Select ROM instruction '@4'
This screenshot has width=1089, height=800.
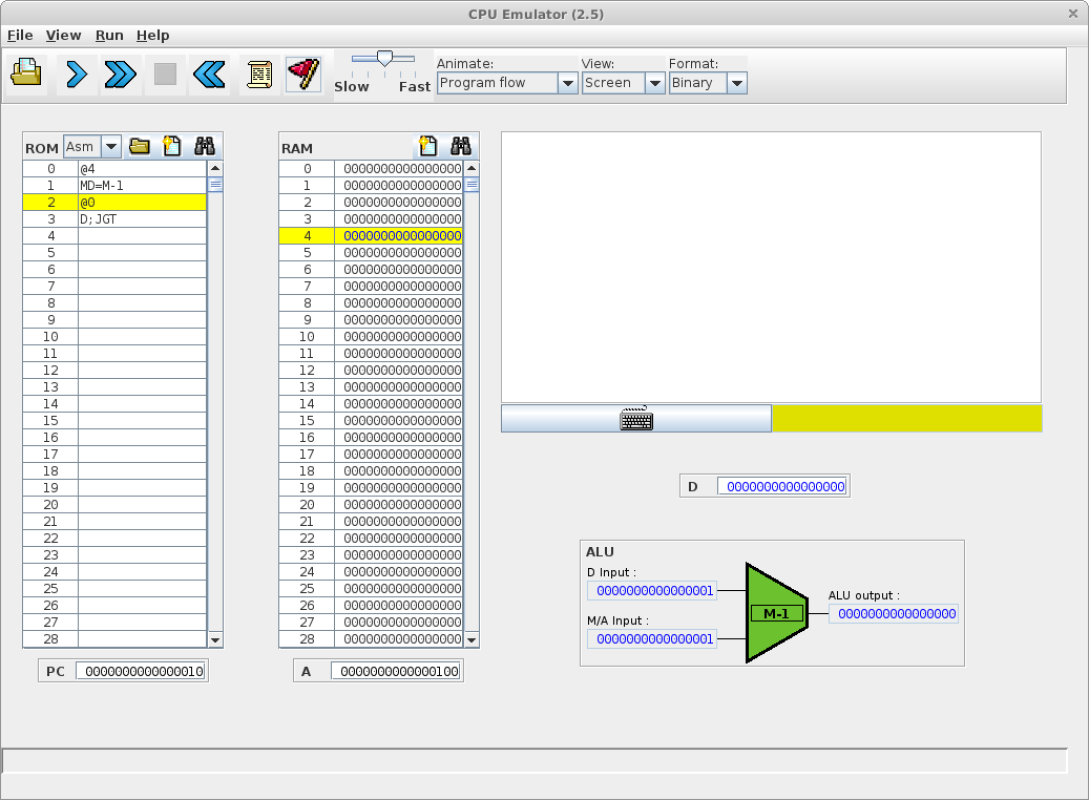pos(142,169)
